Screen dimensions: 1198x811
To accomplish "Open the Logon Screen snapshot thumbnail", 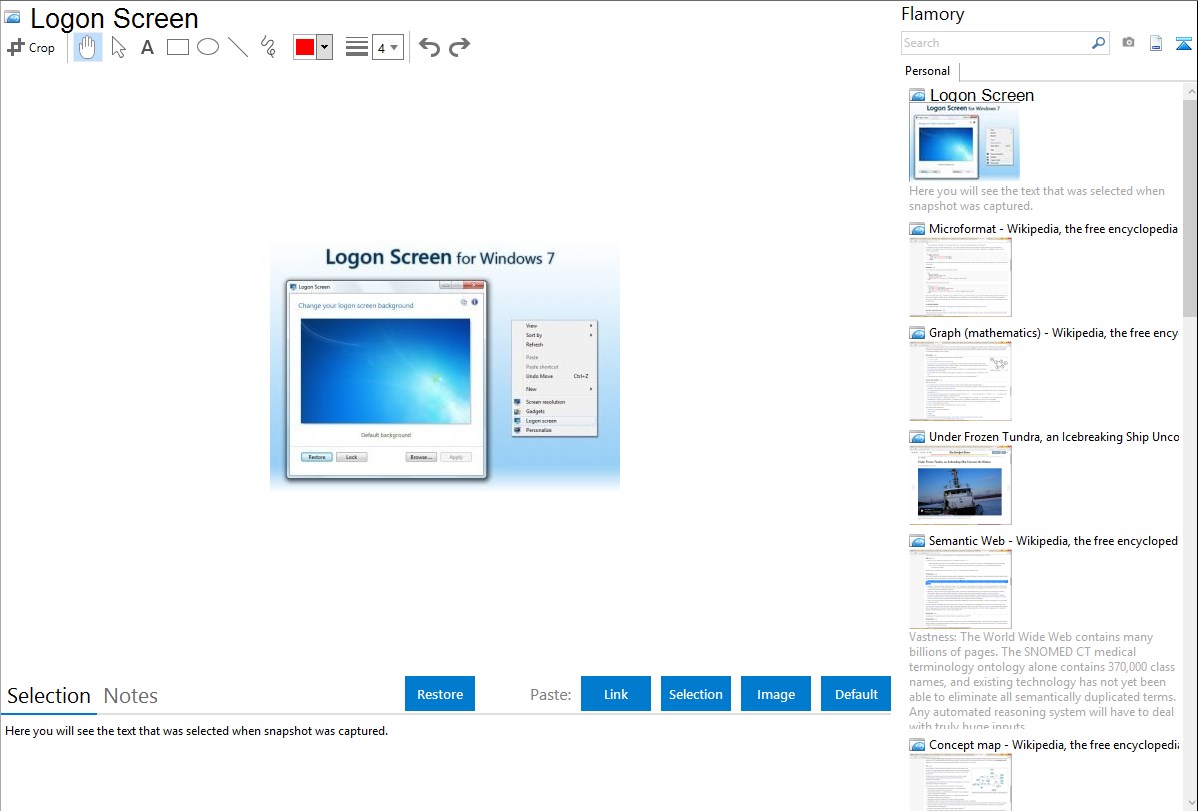I will [964, 142].
